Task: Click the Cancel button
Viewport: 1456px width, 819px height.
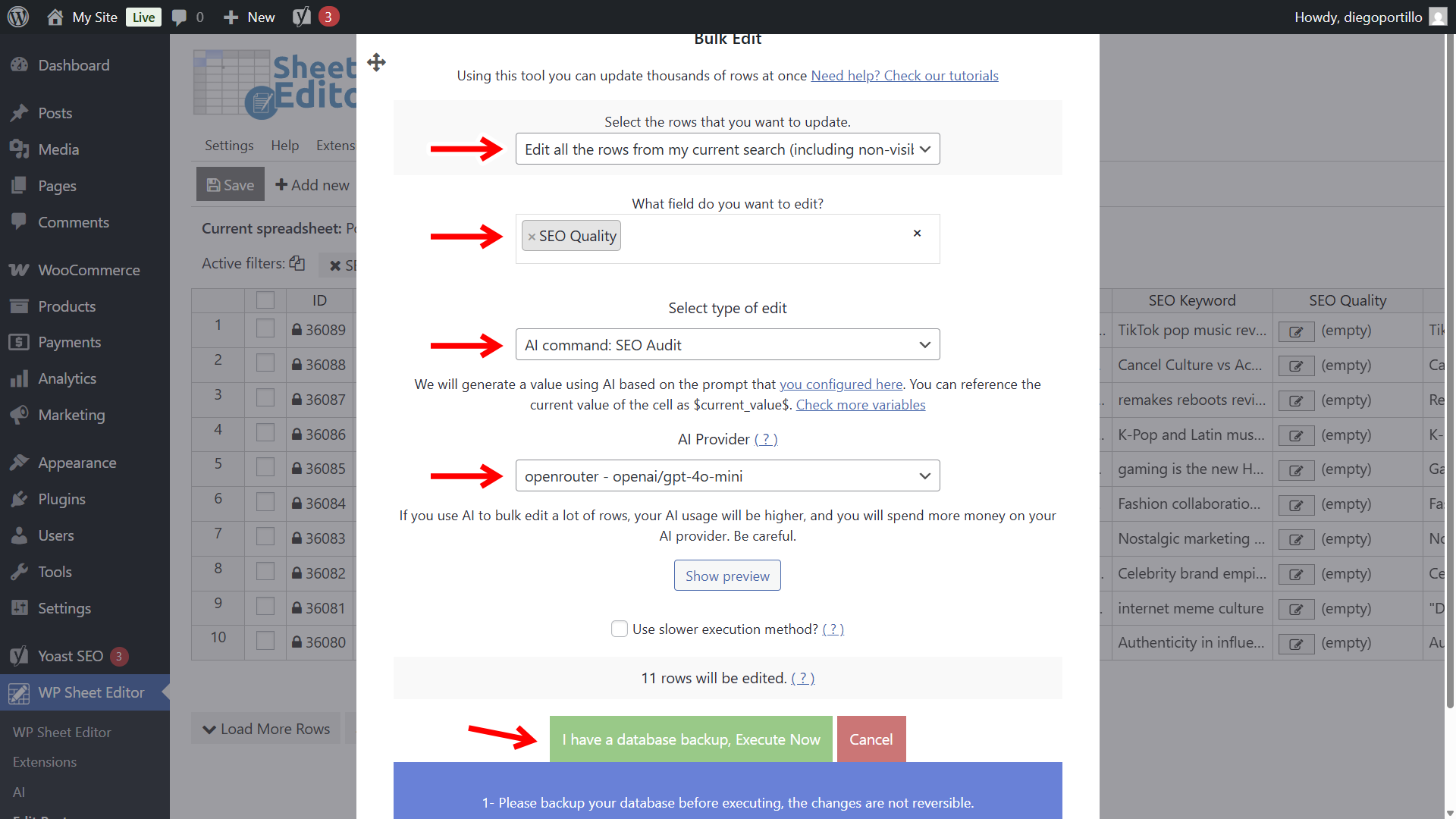Action: pos(871,739)
